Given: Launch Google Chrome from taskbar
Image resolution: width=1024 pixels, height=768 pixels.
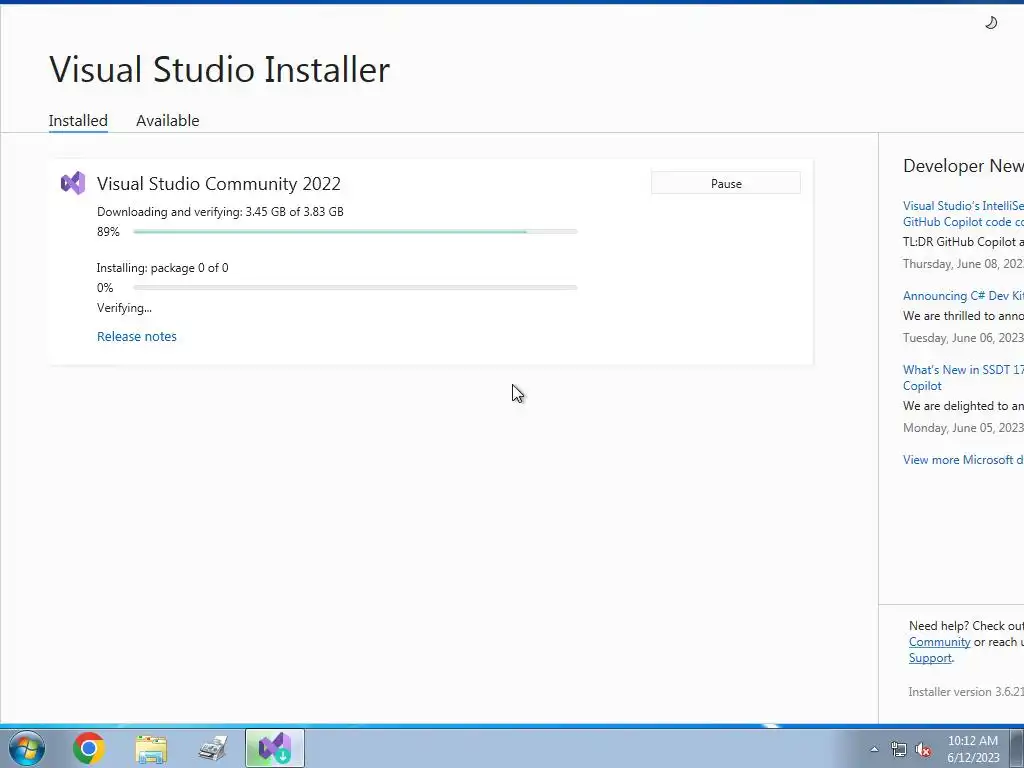Looking at the screenshot, I should click(x=89, y=748).
